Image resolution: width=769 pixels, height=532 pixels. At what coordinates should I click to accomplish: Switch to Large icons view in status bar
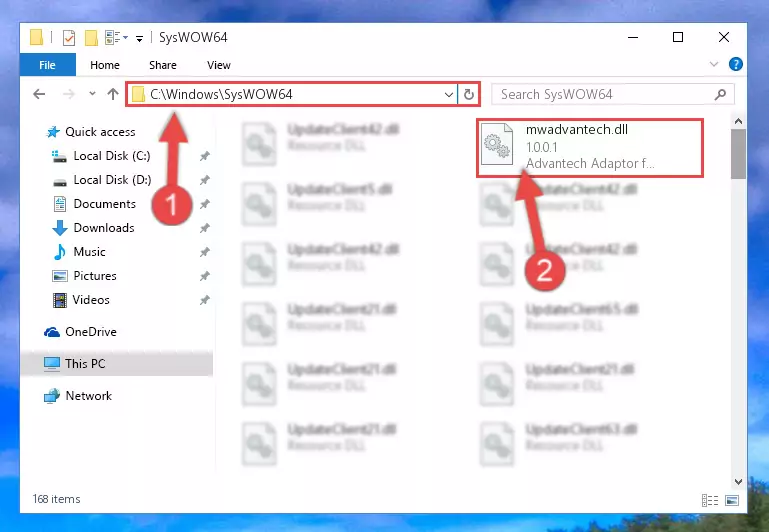point(732,500)
